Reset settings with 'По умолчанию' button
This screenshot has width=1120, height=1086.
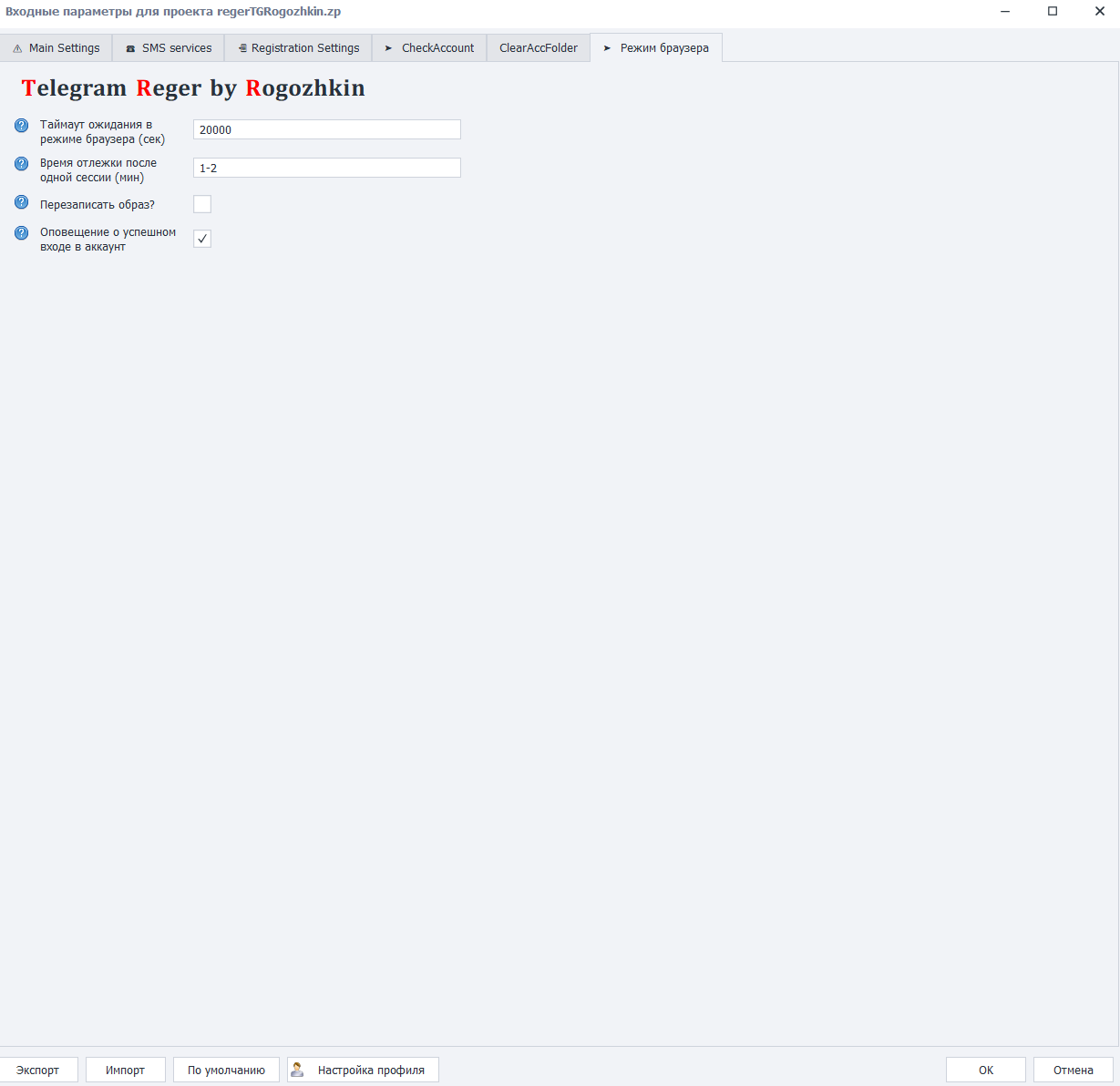pos(226,1070)
